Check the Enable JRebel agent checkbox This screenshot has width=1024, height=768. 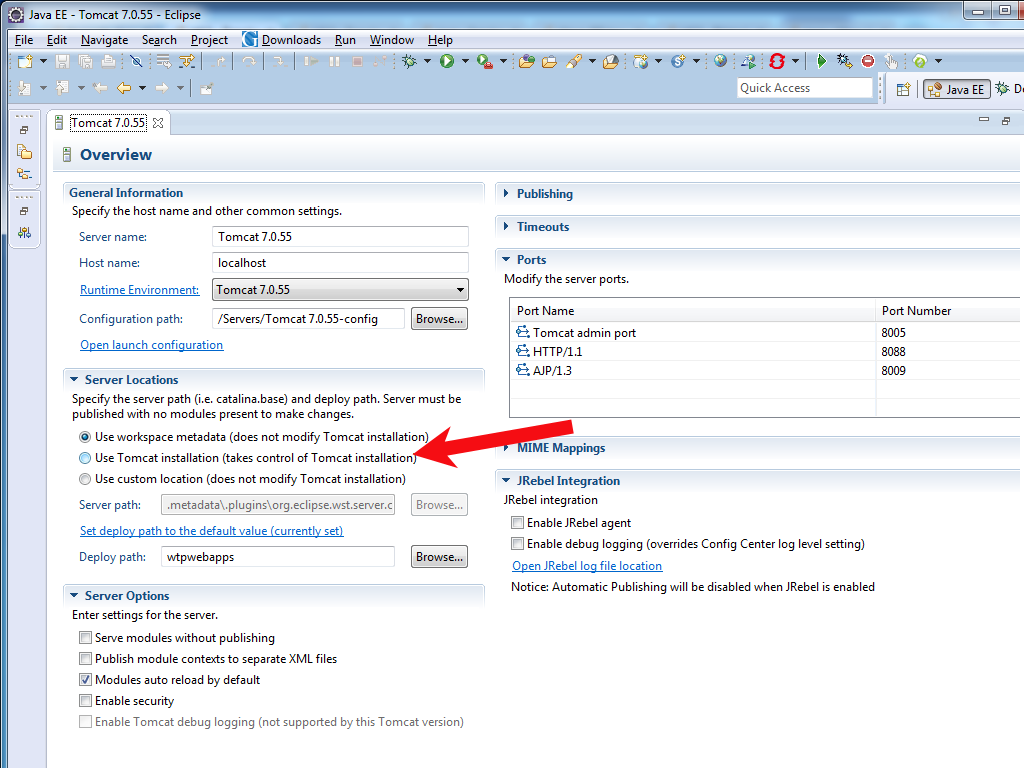coord(517,522)
